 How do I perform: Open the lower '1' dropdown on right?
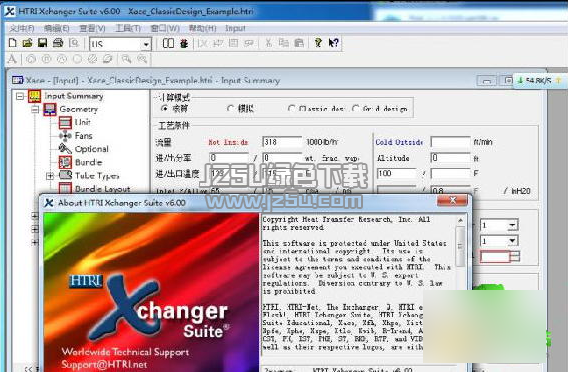click(512, 241)
